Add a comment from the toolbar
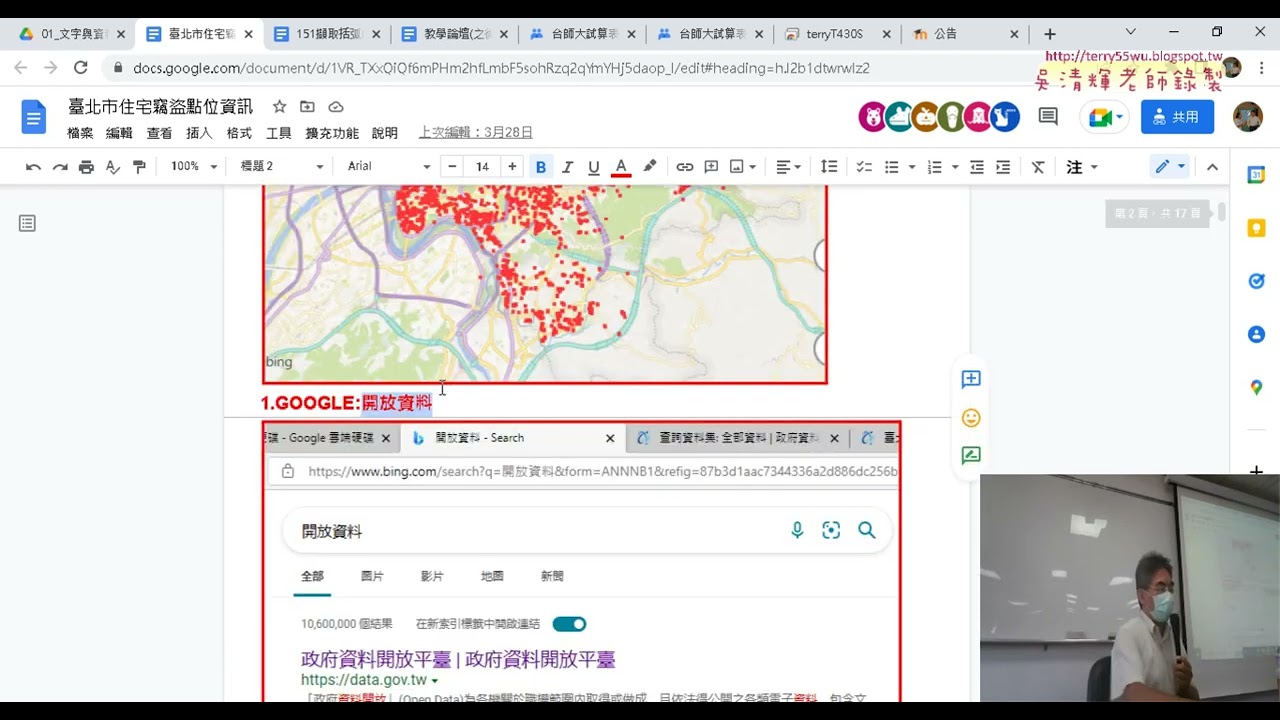Viewport: 1280px width, 720px height. pyautogui.click(x=711, y=167)
